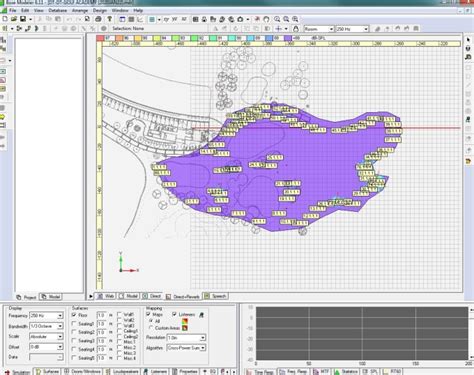Click the play arrow left of Web tab
The width and height of the screenshot is (474, 375).
pos(91,296)
